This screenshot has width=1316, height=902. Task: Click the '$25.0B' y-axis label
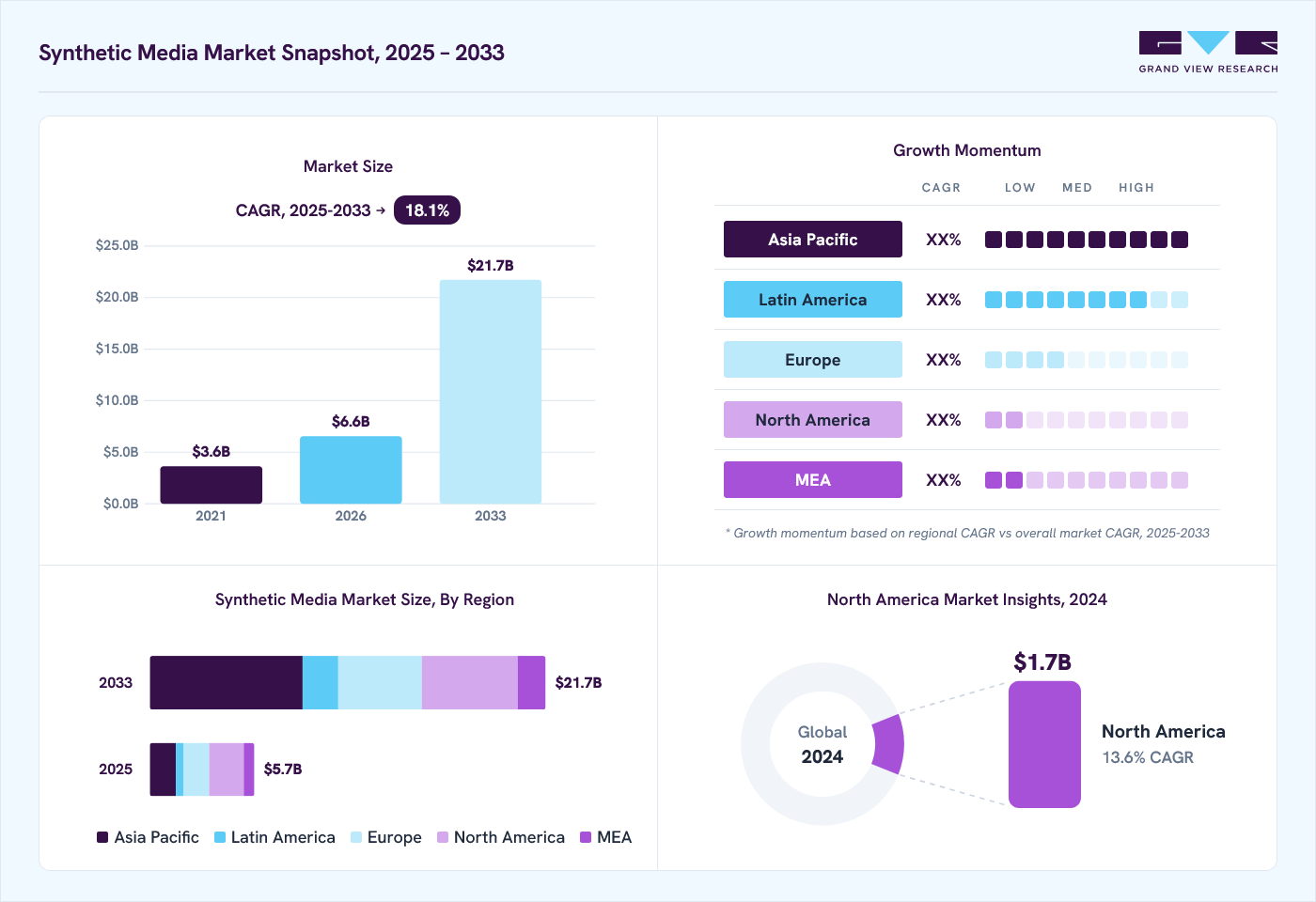point(117,245)
